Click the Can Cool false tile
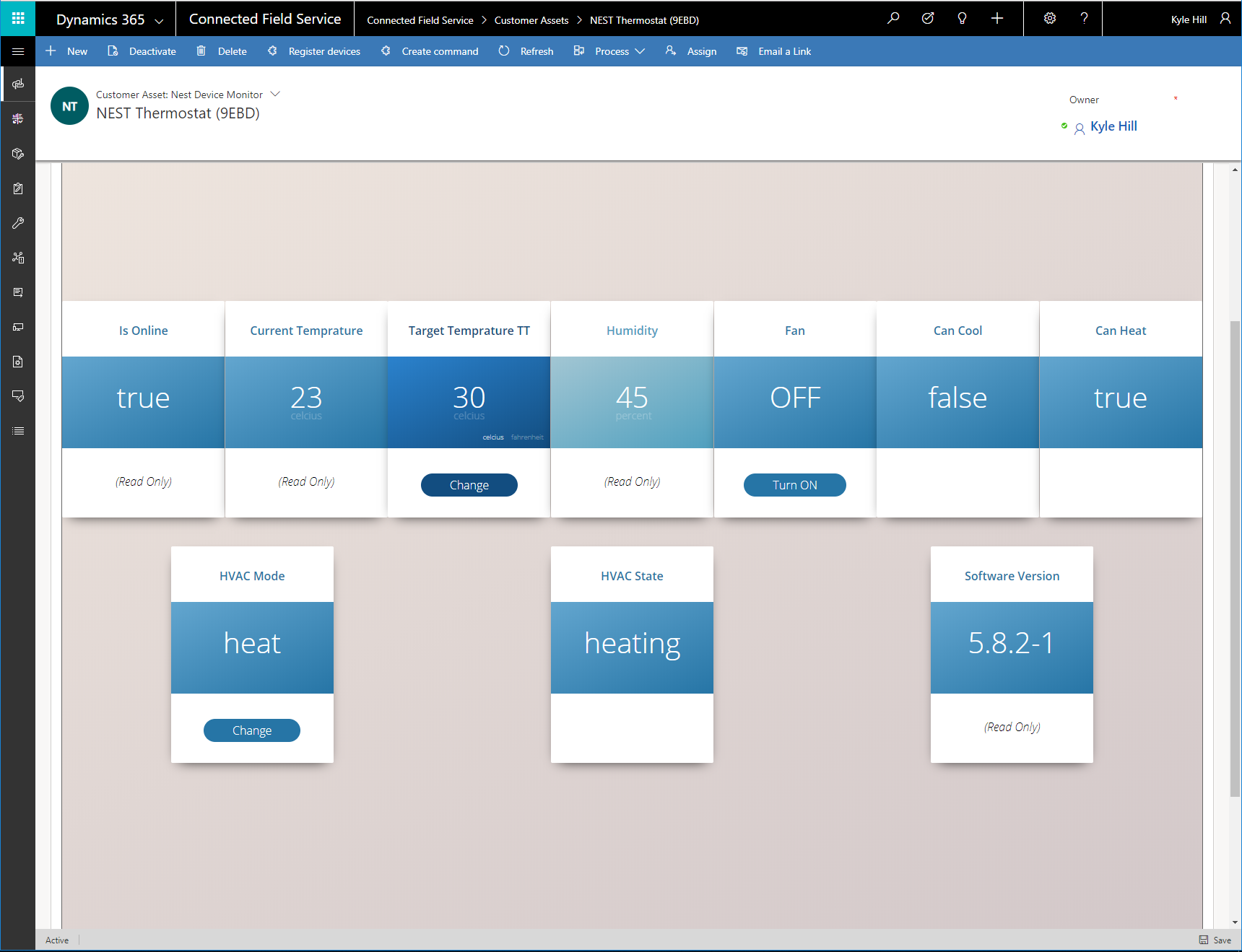This screenshot has width=1242, height=952. pos(957,402)
